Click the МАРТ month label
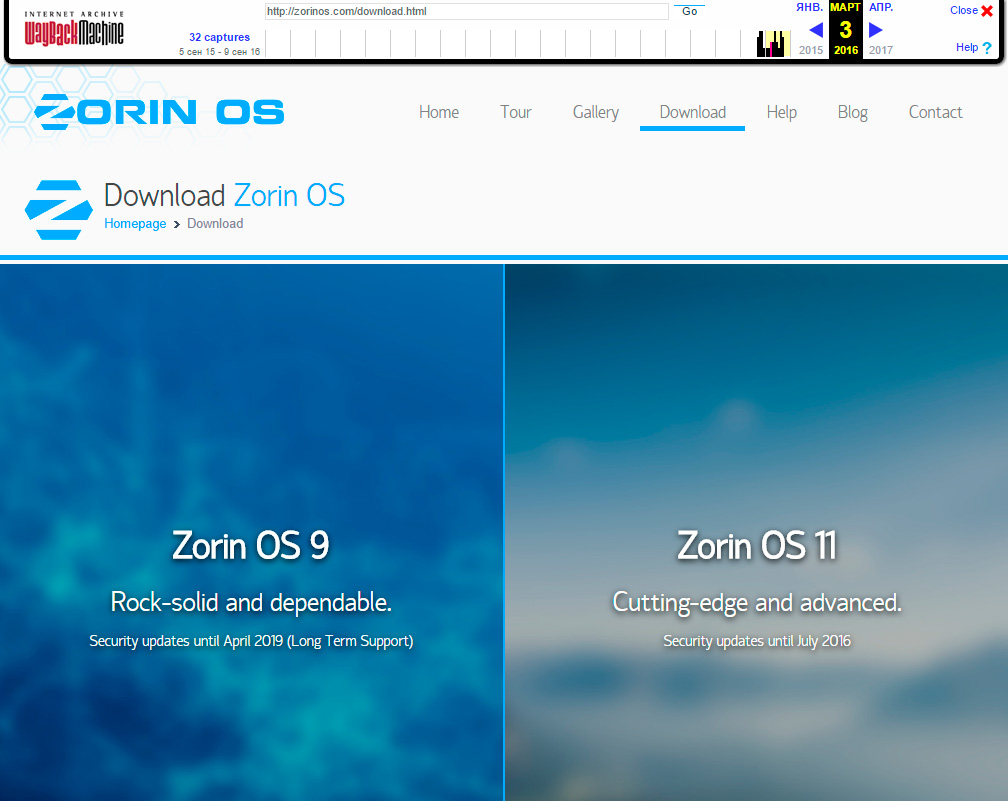The height and width of the screenshot is (801, 1008). click(845, 7)
